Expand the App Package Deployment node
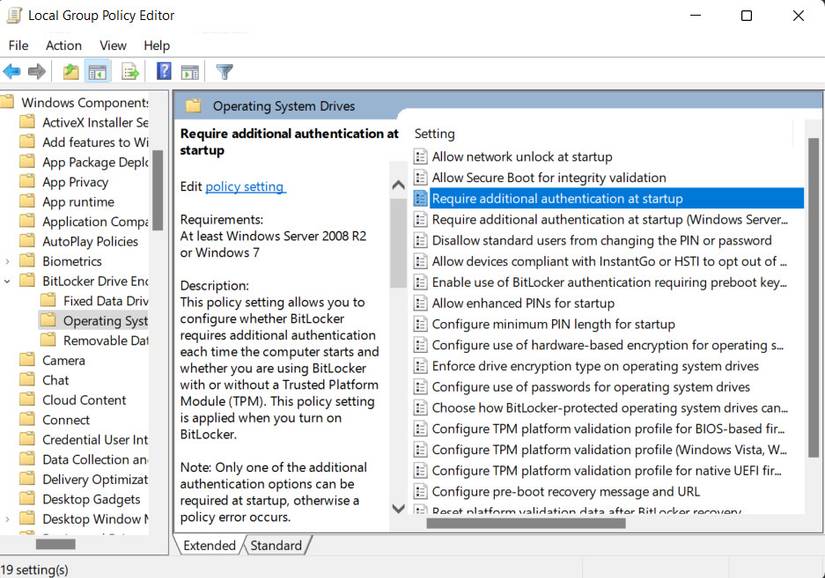This screenshot has height=578, width=825. [5, 161]
